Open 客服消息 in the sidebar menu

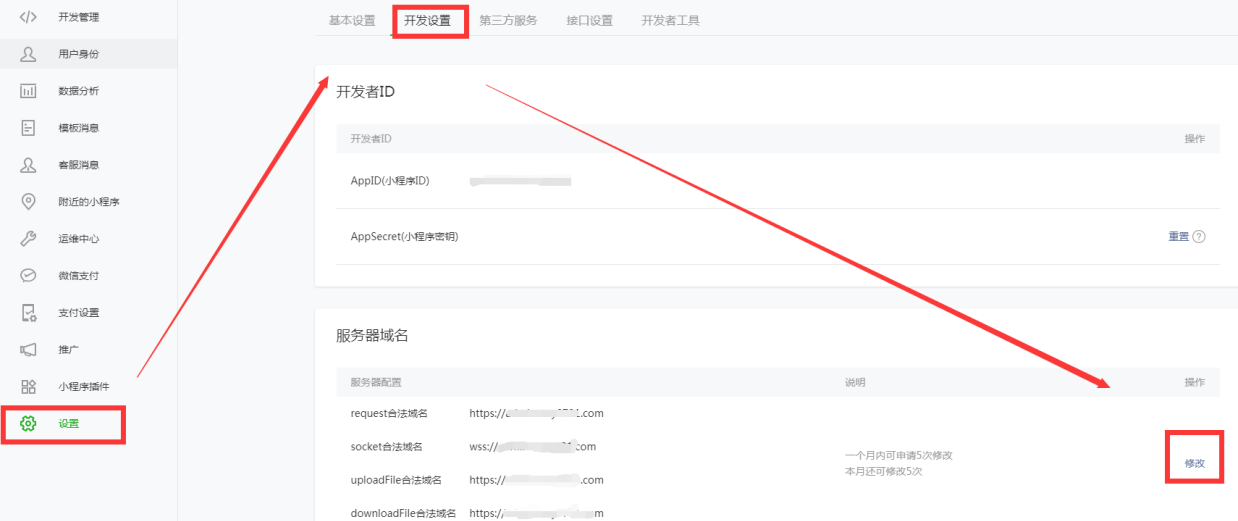(x=78, y=165)
